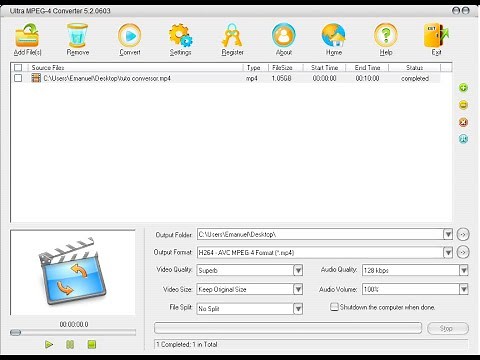Open the File Split dropdown
Image resolution: width=480 pixels, height=360 pixels.
coord(298,309)
